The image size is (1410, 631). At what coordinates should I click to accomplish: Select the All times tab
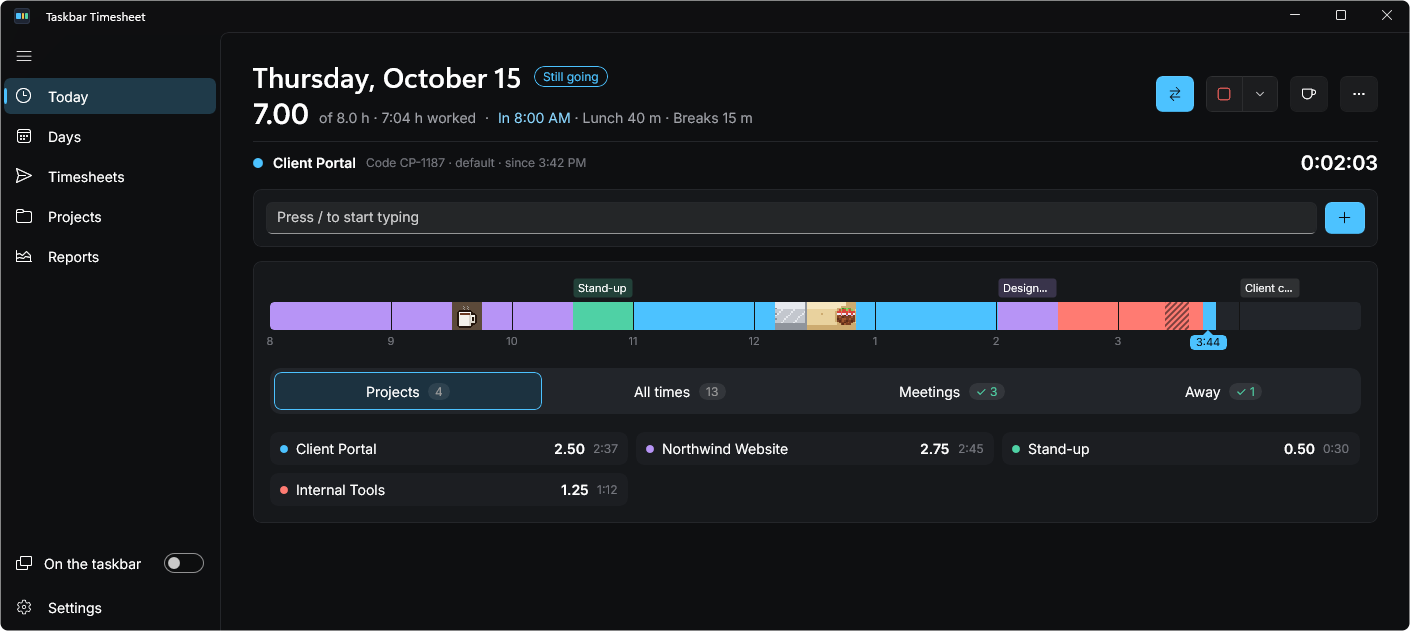coord(680,391)
